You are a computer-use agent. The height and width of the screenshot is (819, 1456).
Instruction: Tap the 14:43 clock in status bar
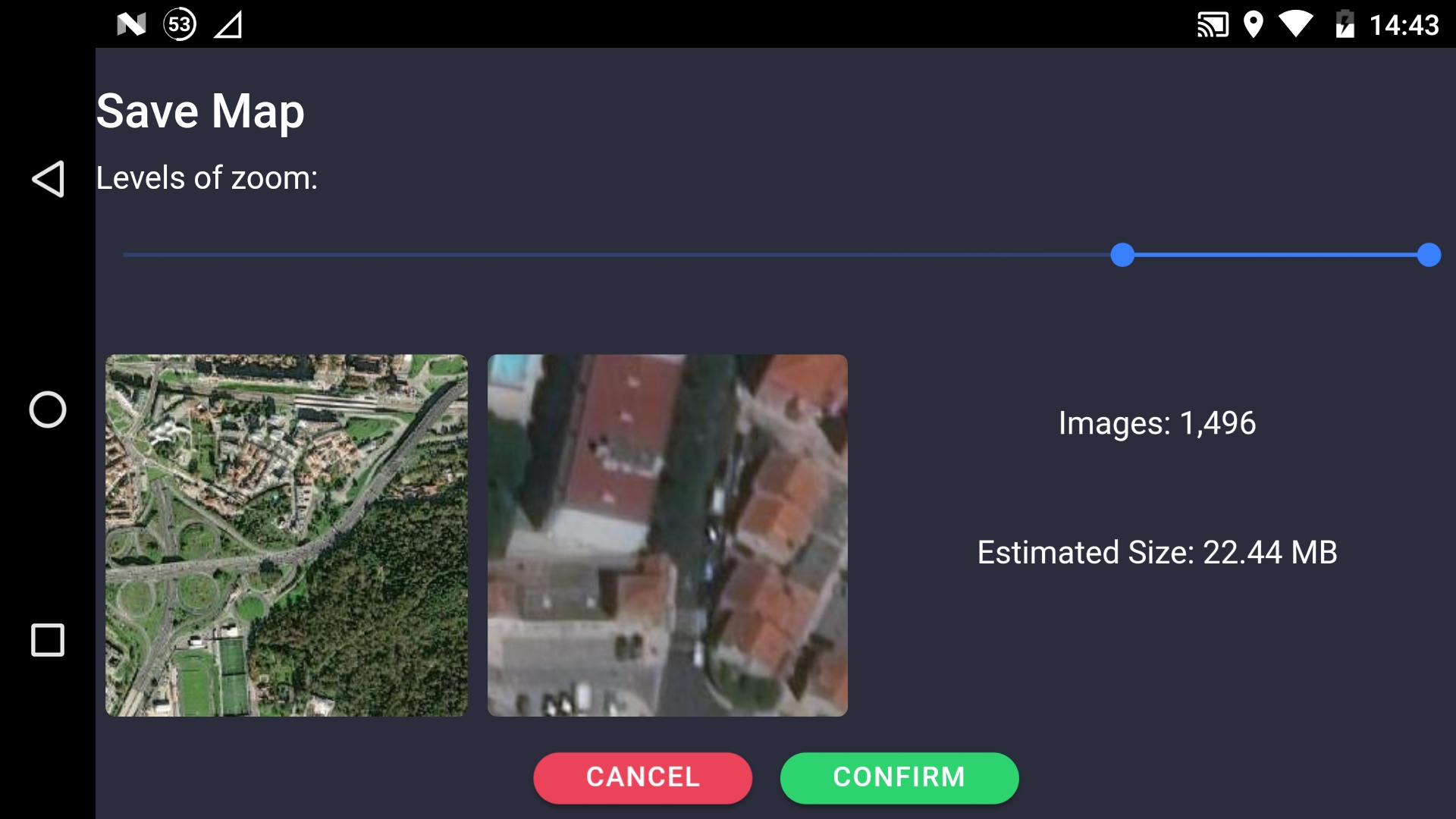pos(1404,25)
